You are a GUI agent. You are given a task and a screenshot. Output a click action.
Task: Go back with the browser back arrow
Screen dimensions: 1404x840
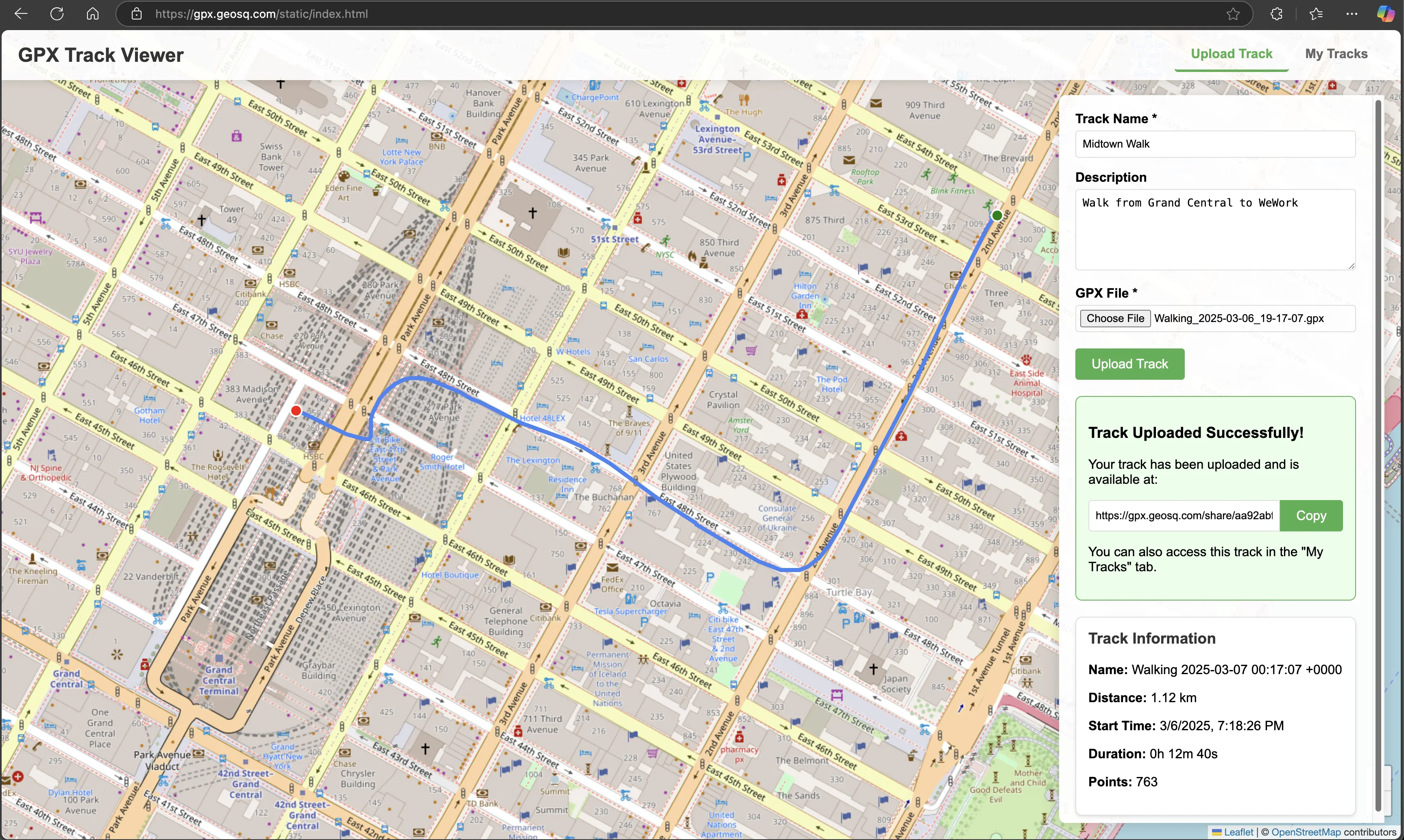tap(21, 13)
